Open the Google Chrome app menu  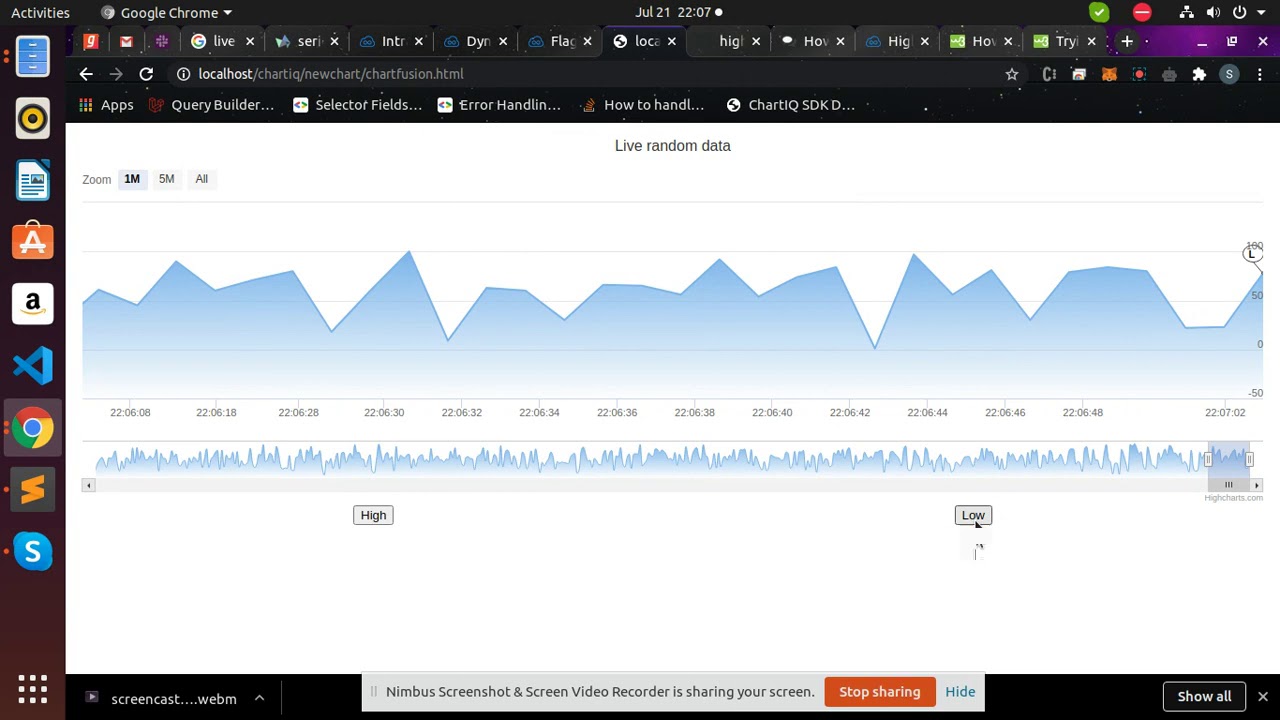[x=167, y=13]
